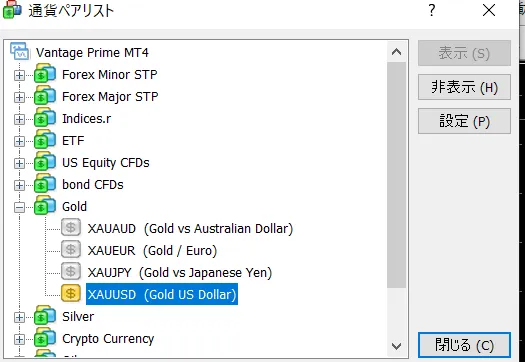Click the grey XAUJPY symbol icon
The image size is (525, 362).
click(71, 272)
